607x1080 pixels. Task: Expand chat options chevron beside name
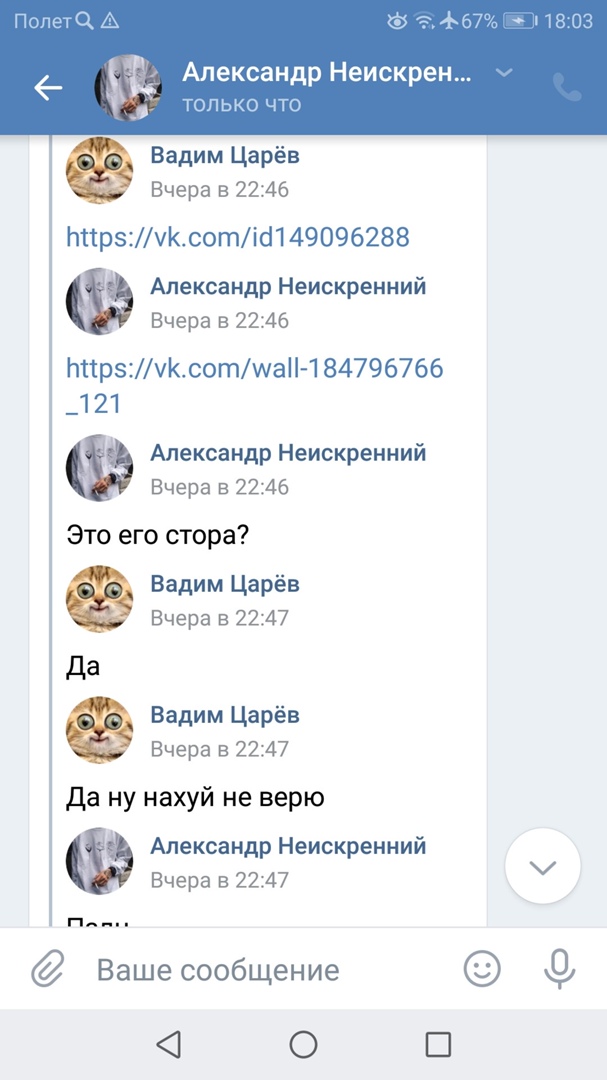505,72
